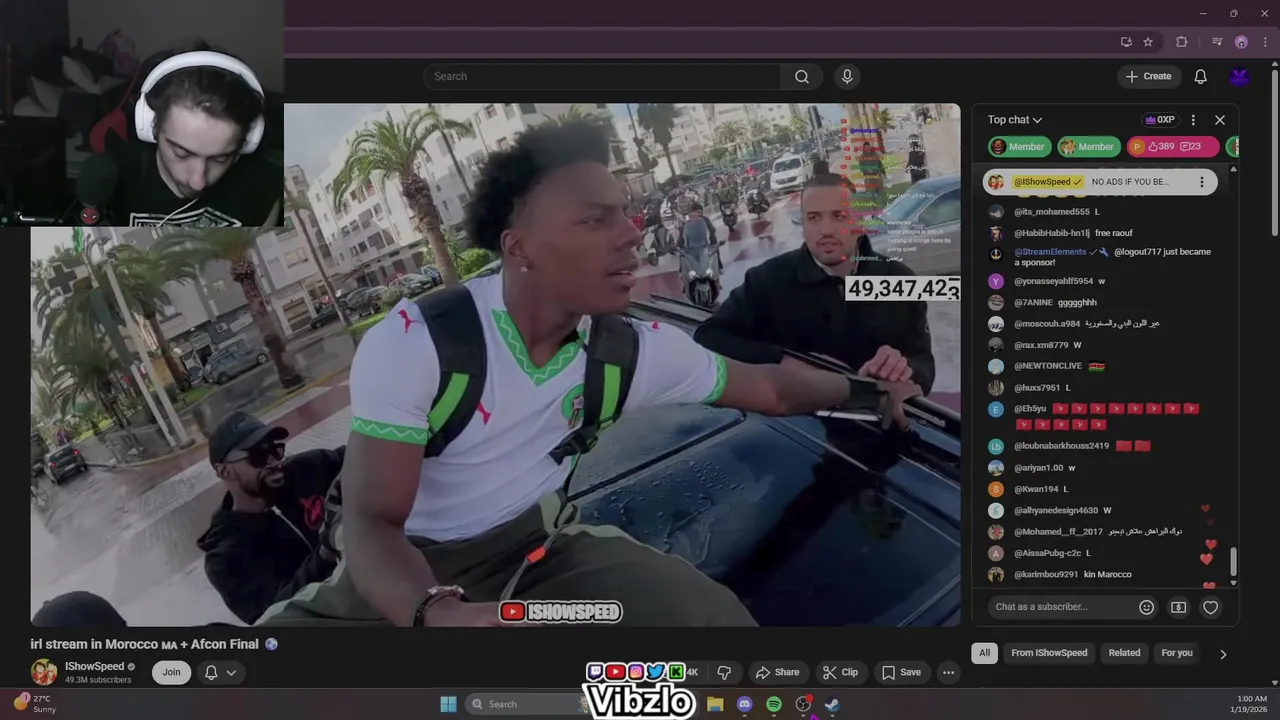
Task: Click the Create button
Action: tap(1149, 77)
